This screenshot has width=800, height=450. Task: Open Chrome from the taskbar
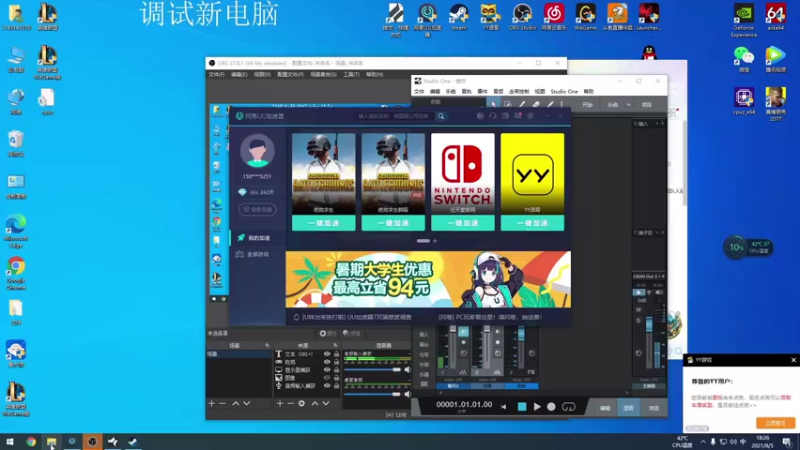pyautogui.click(x=31, y=442)
